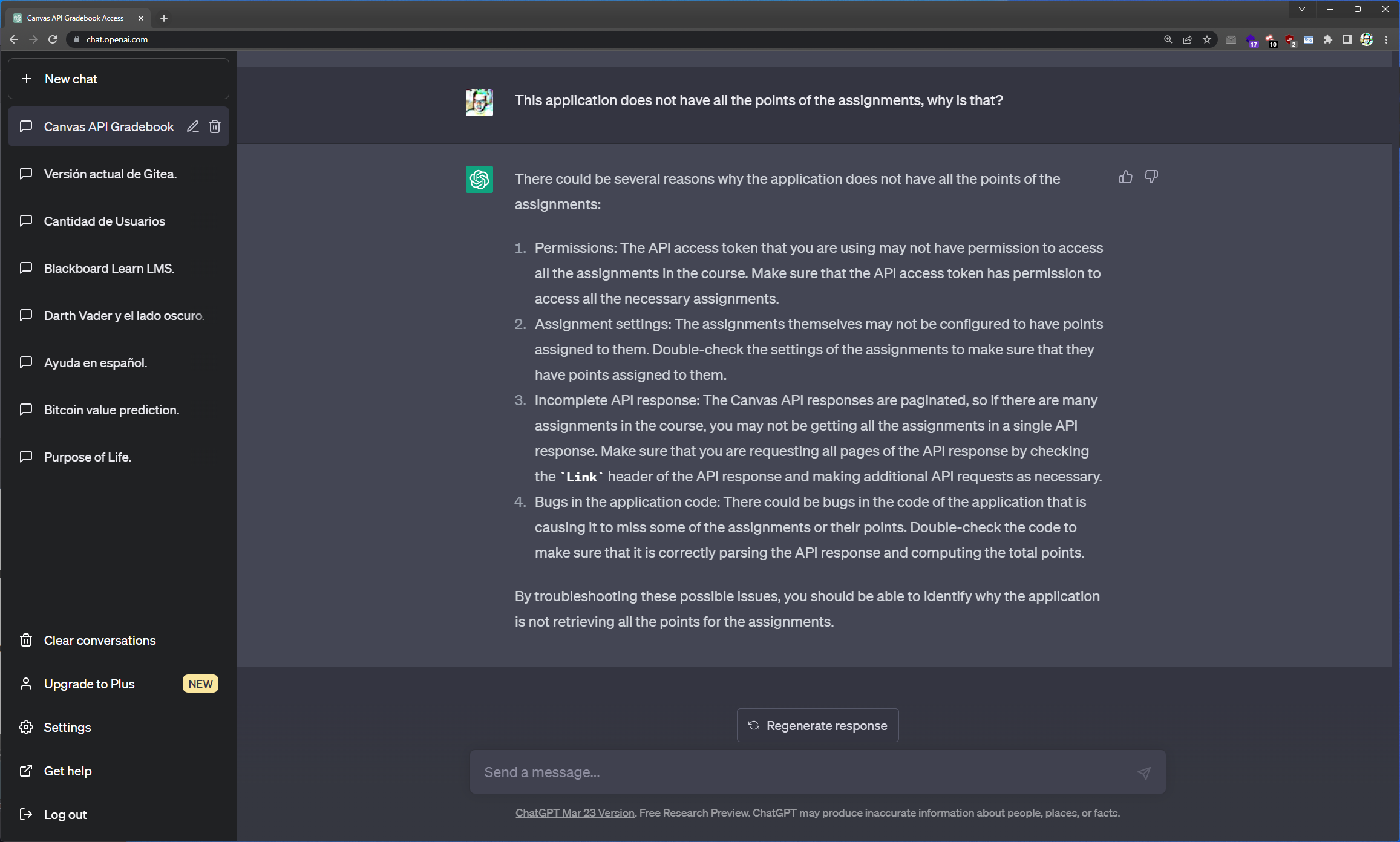Open the Chrome three-dot menu
The width and height of the screenshot is (1400, 842).
click(1386, 40)
